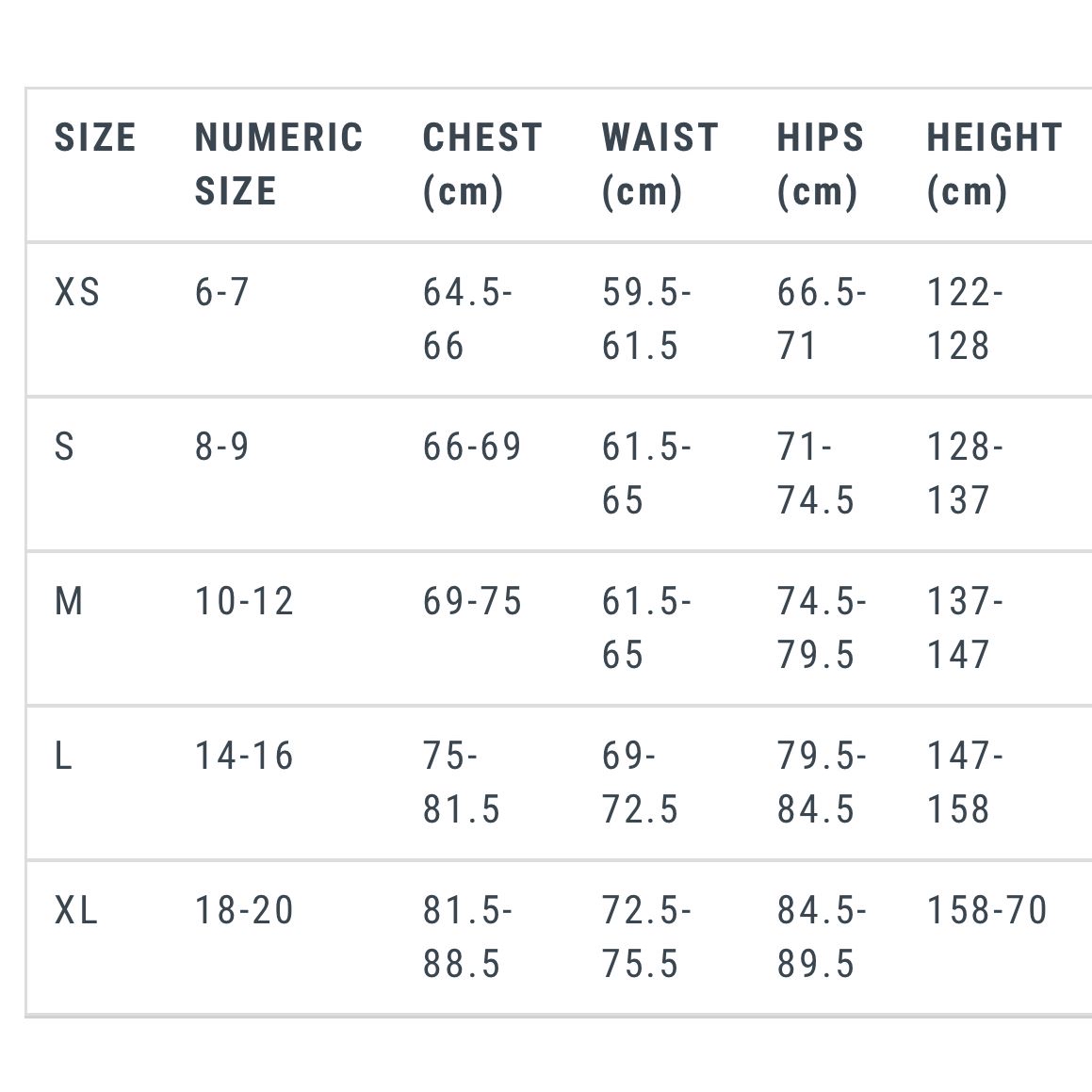The image size is (1092, 1092).
Task: Select the SIZE column header
Action: pyautogui.click(x=95, y=138)
